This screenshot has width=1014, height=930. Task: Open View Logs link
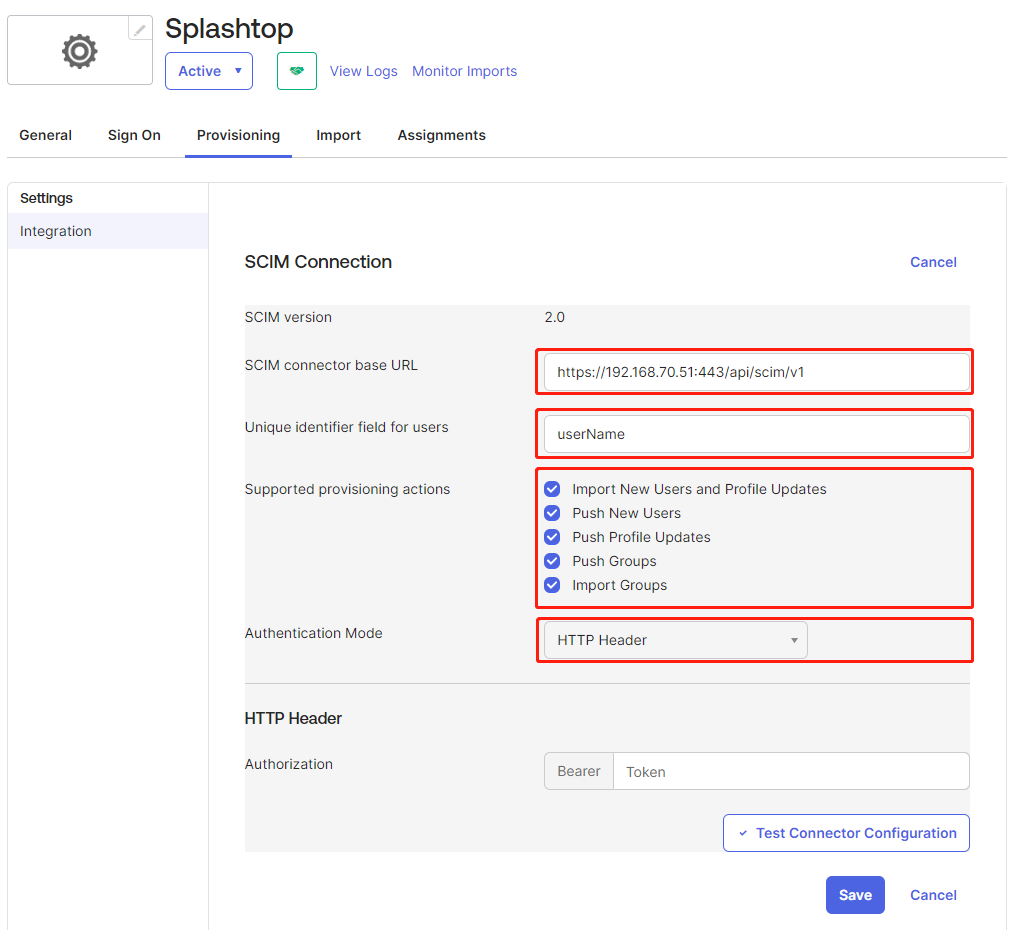363,71
